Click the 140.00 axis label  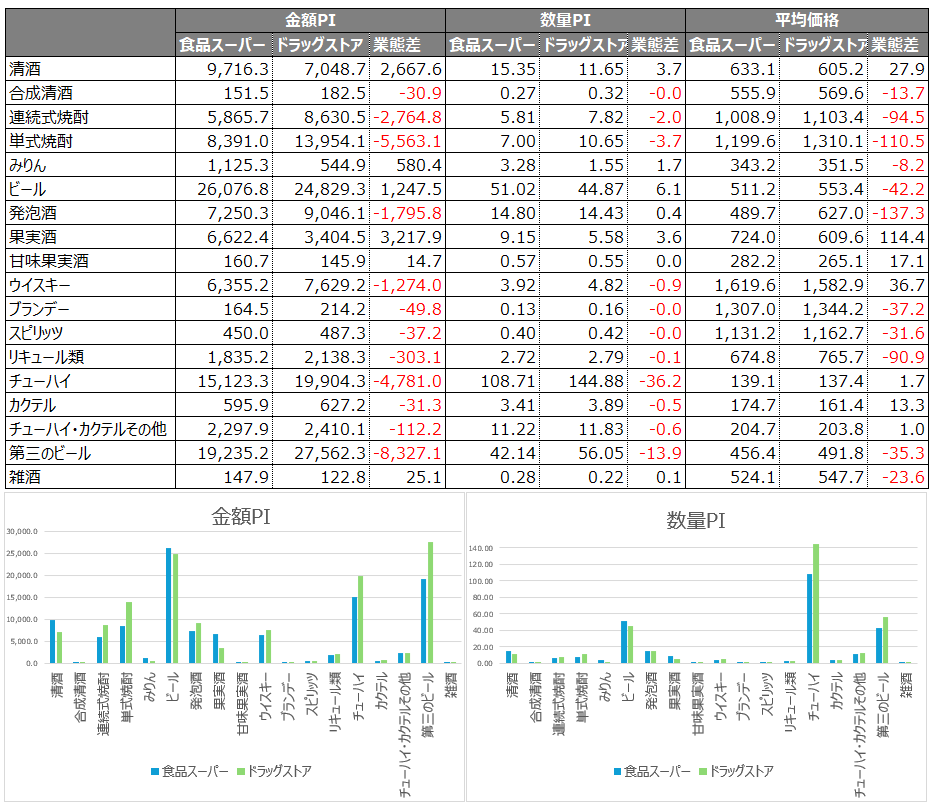pos(483,548)
